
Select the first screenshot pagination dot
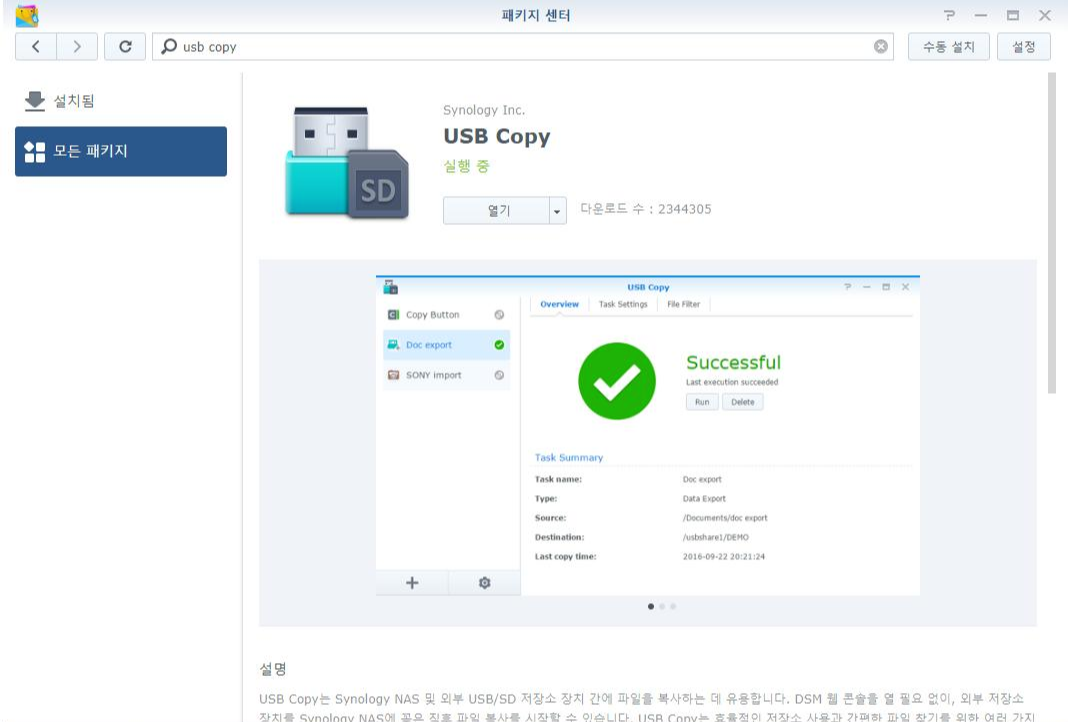coord(651,606)
